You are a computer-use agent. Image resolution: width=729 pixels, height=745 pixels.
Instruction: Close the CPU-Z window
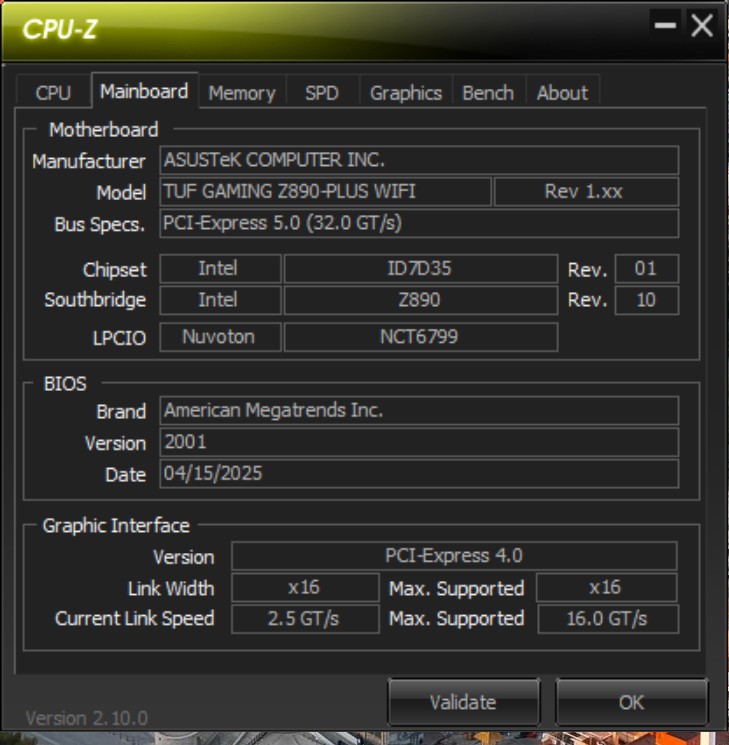click(701, 25)
